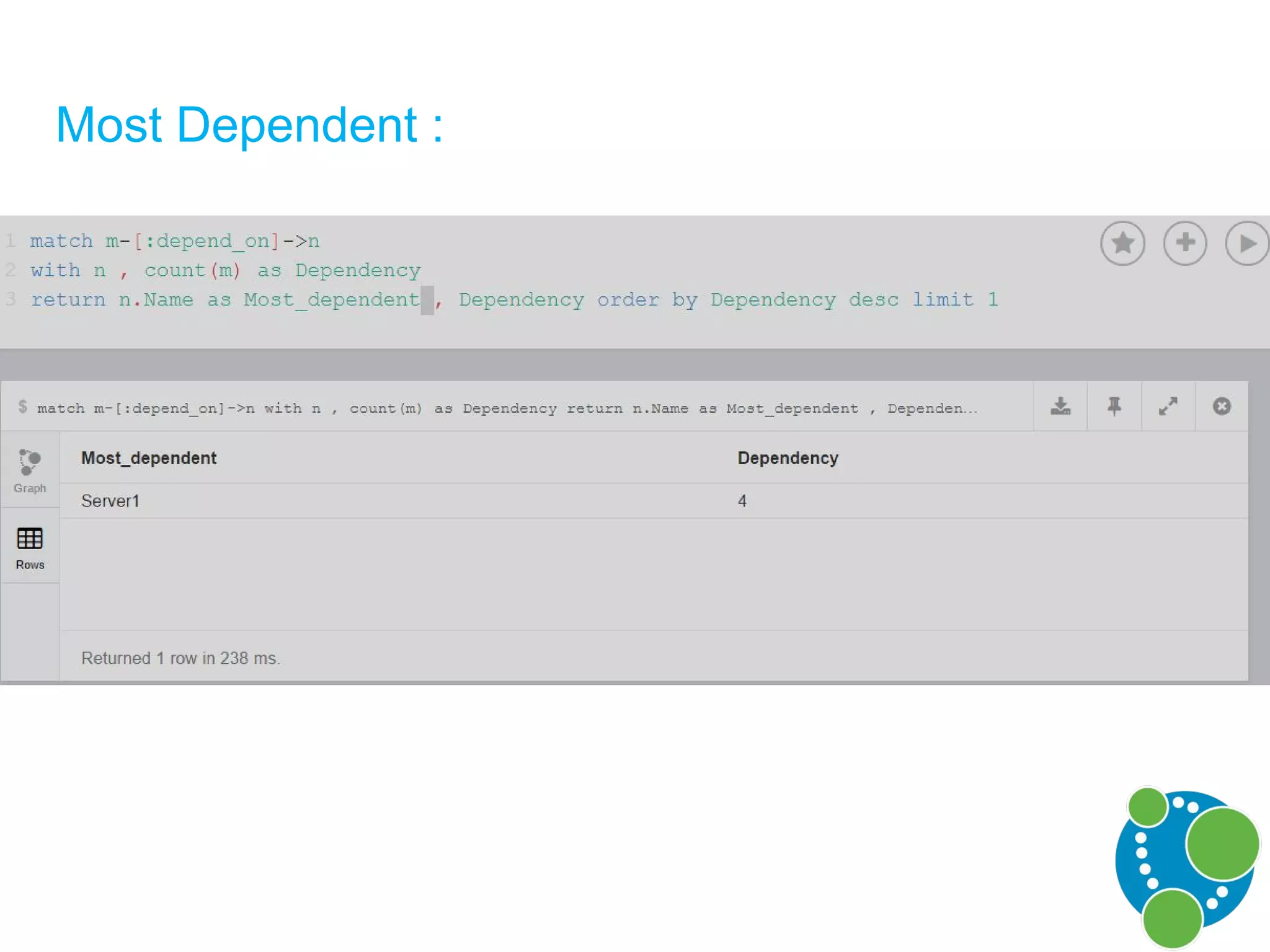
Task: Click the Dependency value 4 cell
Action: click(x=742, y=501)
